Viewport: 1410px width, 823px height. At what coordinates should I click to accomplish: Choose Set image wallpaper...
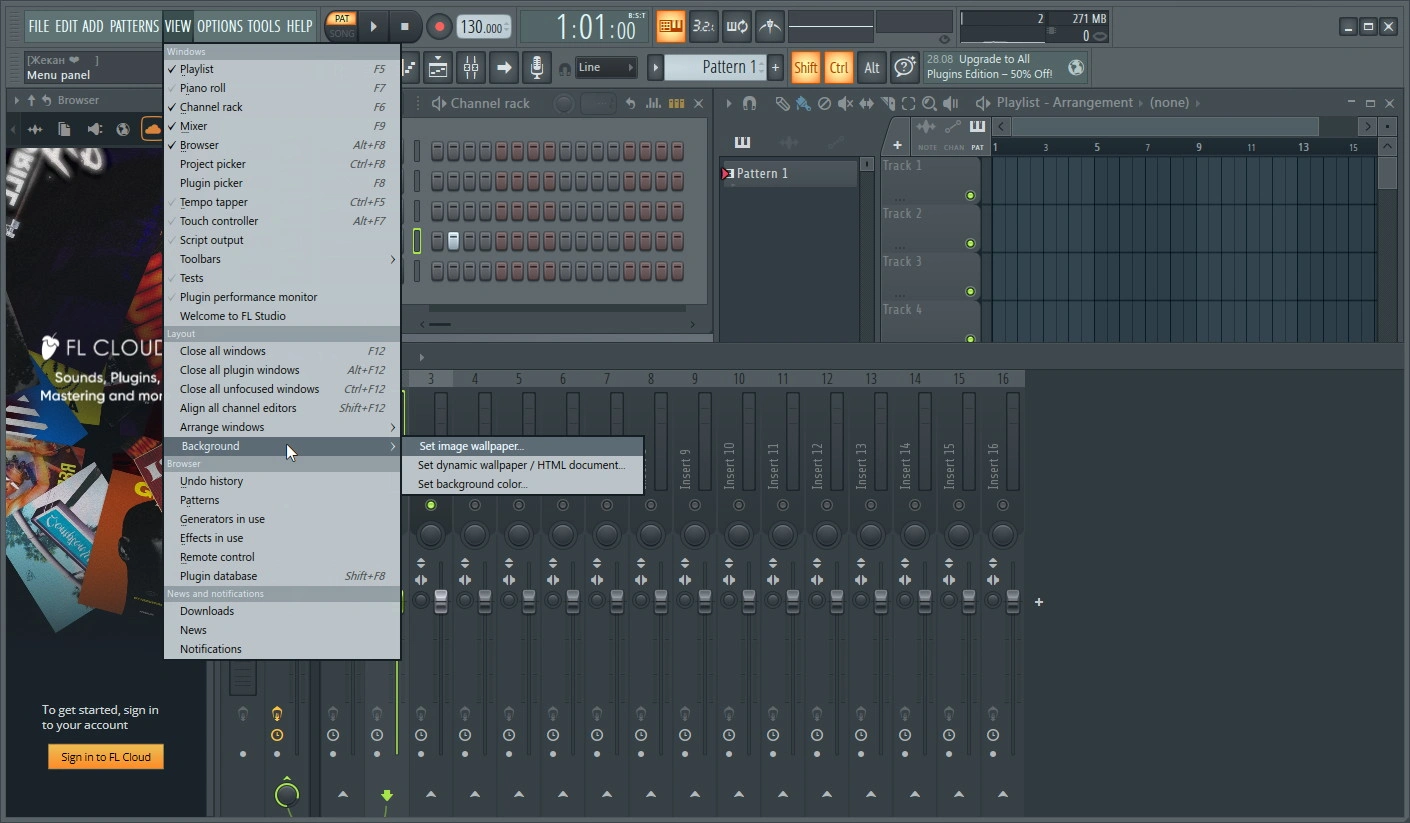pos(522,446)
